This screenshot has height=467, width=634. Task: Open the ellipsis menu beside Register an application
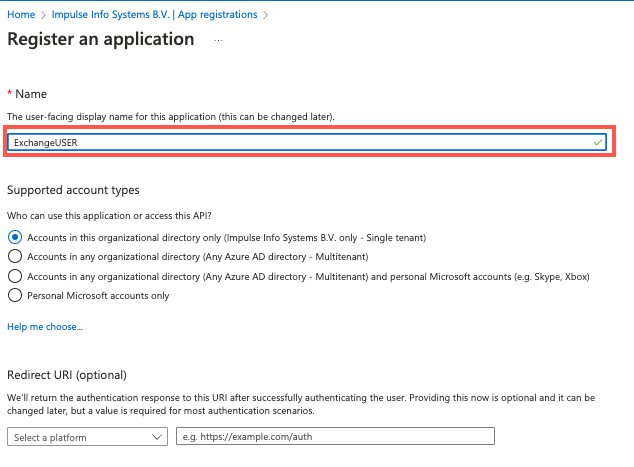(218, 40)
